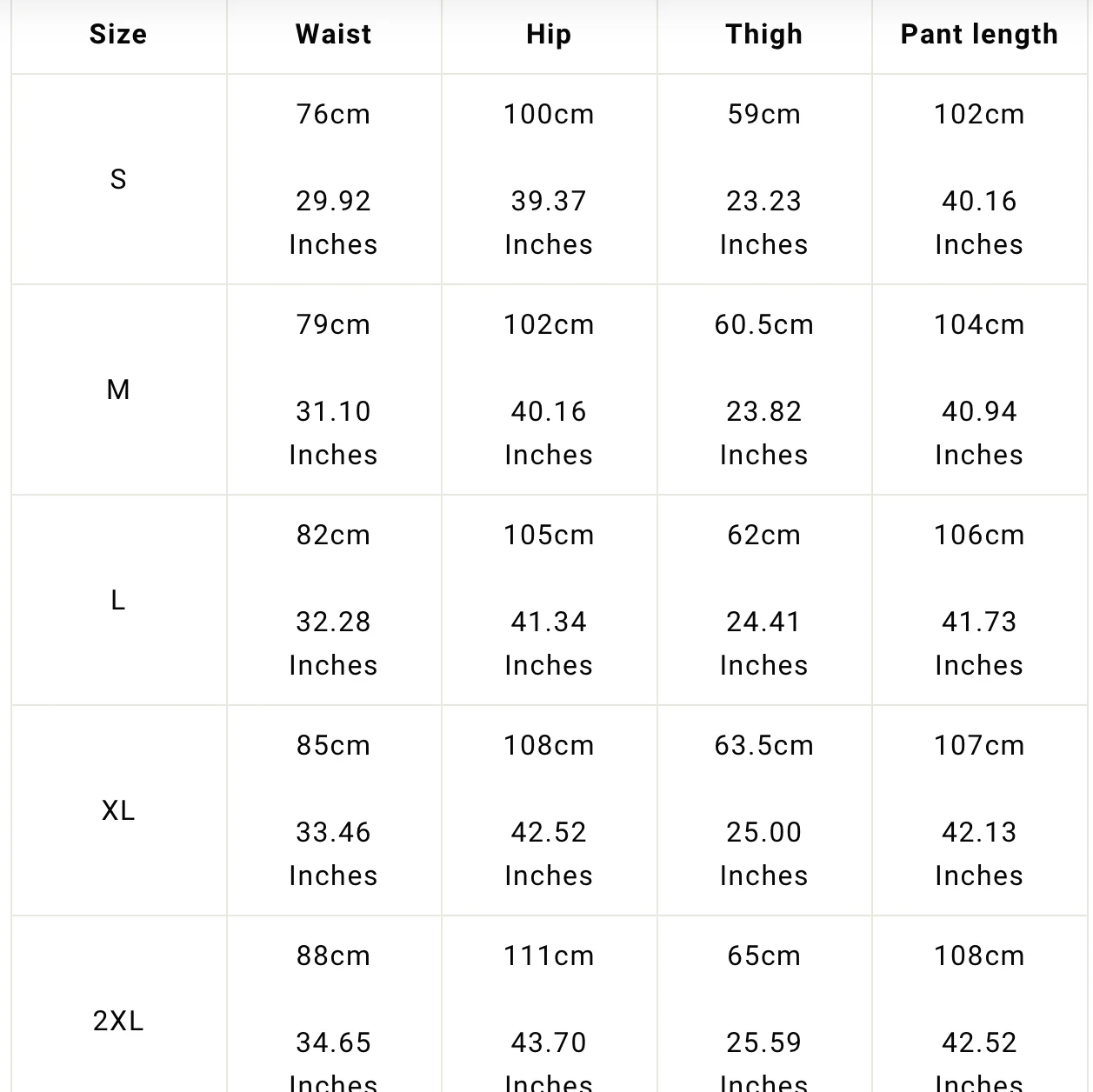1093x1092 pixels.
Task: Click the 105cm hip value
Action: coord(549,536)
